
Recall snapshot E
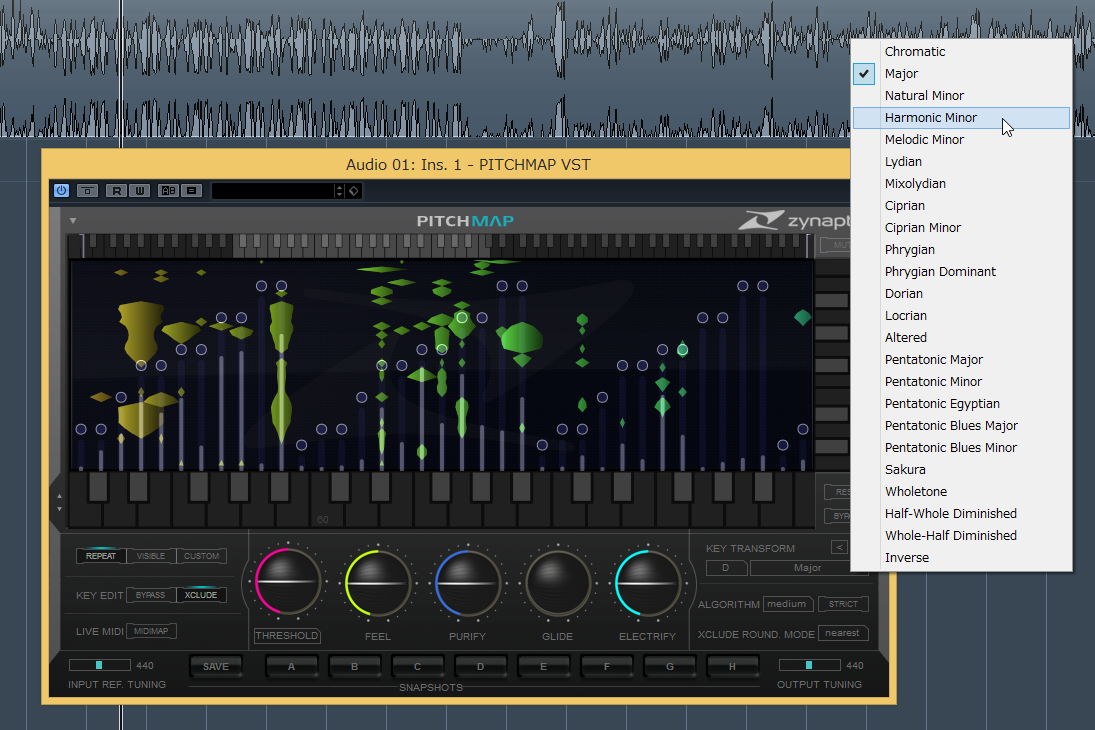coord(543,666)
